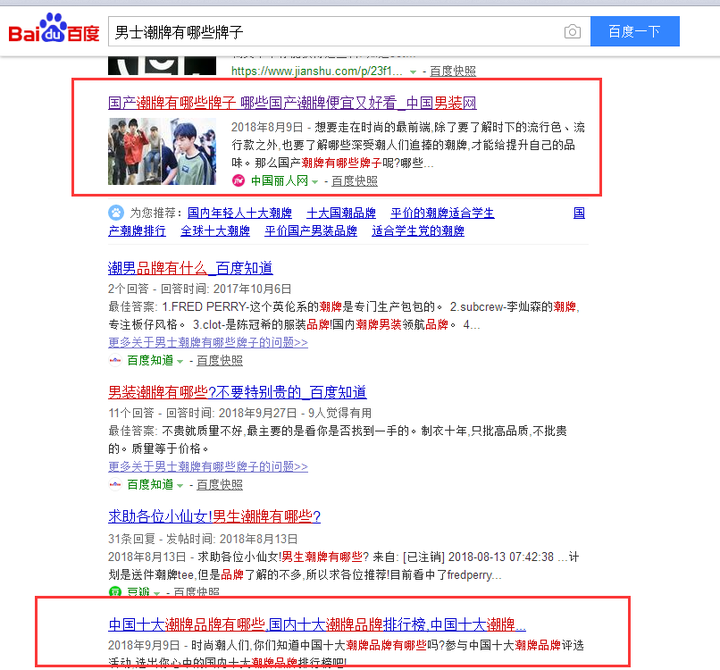Screen dimensions: 720x670
Task: Select the date text 2018年8月9日
Action: 267,127
